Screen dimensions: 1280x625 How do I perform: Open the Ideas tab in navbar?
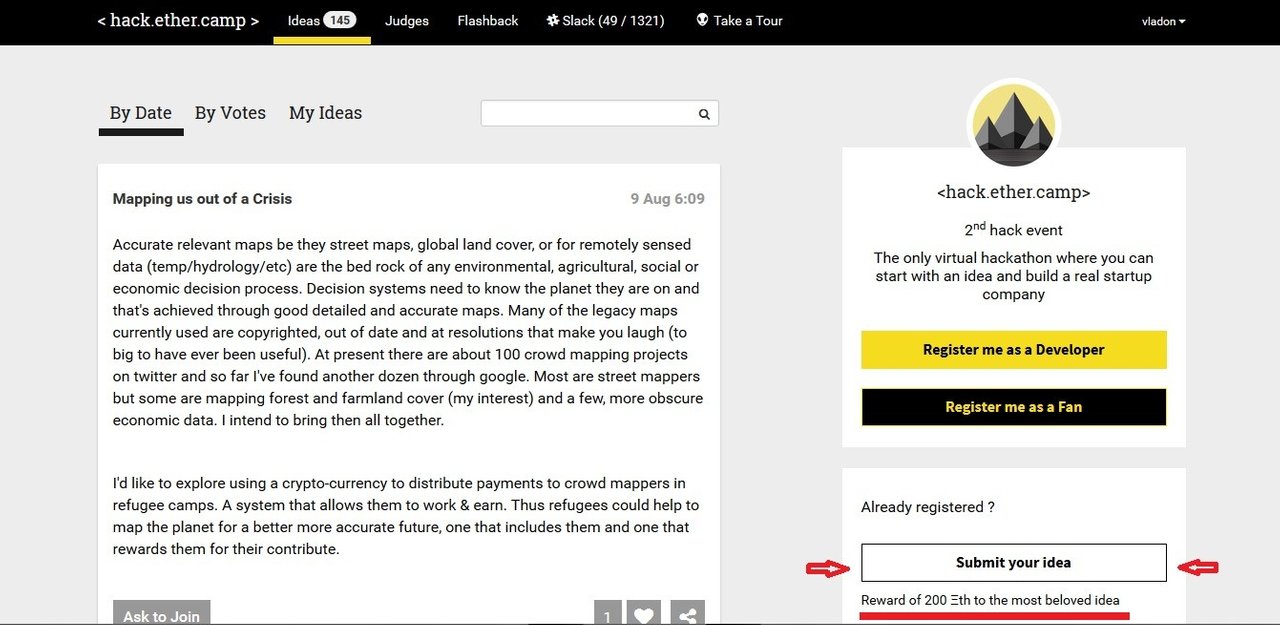pyautogui.click(x=303, y=21)
